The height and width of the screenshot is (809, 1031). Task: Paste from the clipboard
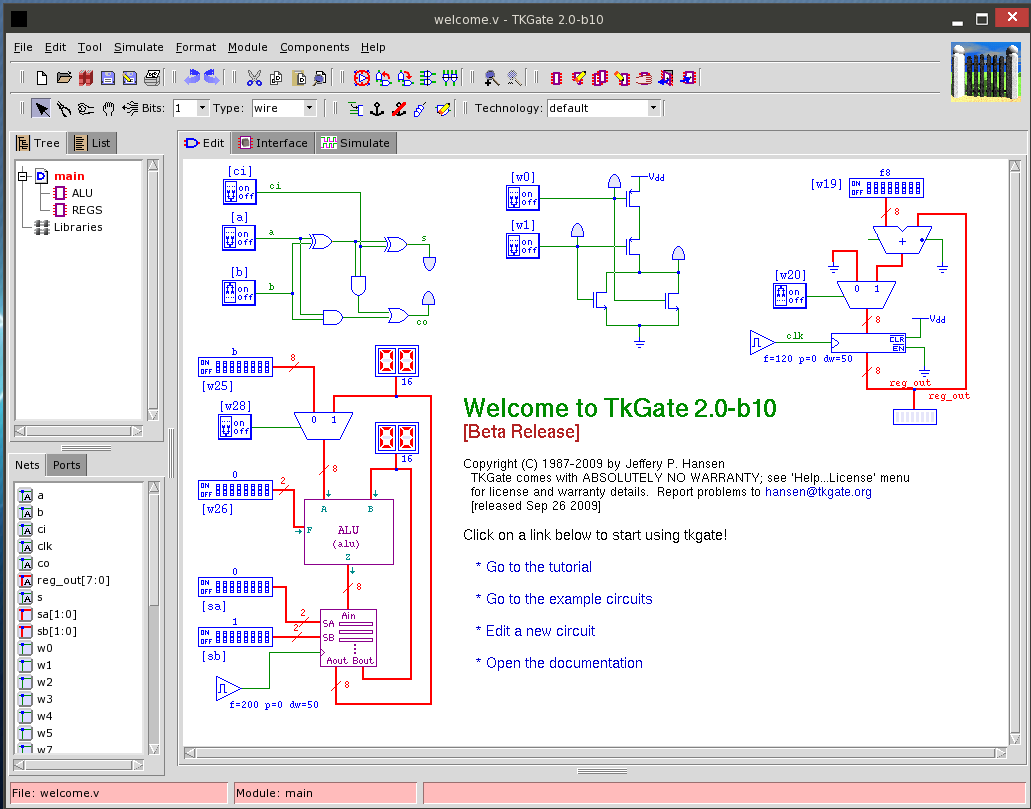298,78
